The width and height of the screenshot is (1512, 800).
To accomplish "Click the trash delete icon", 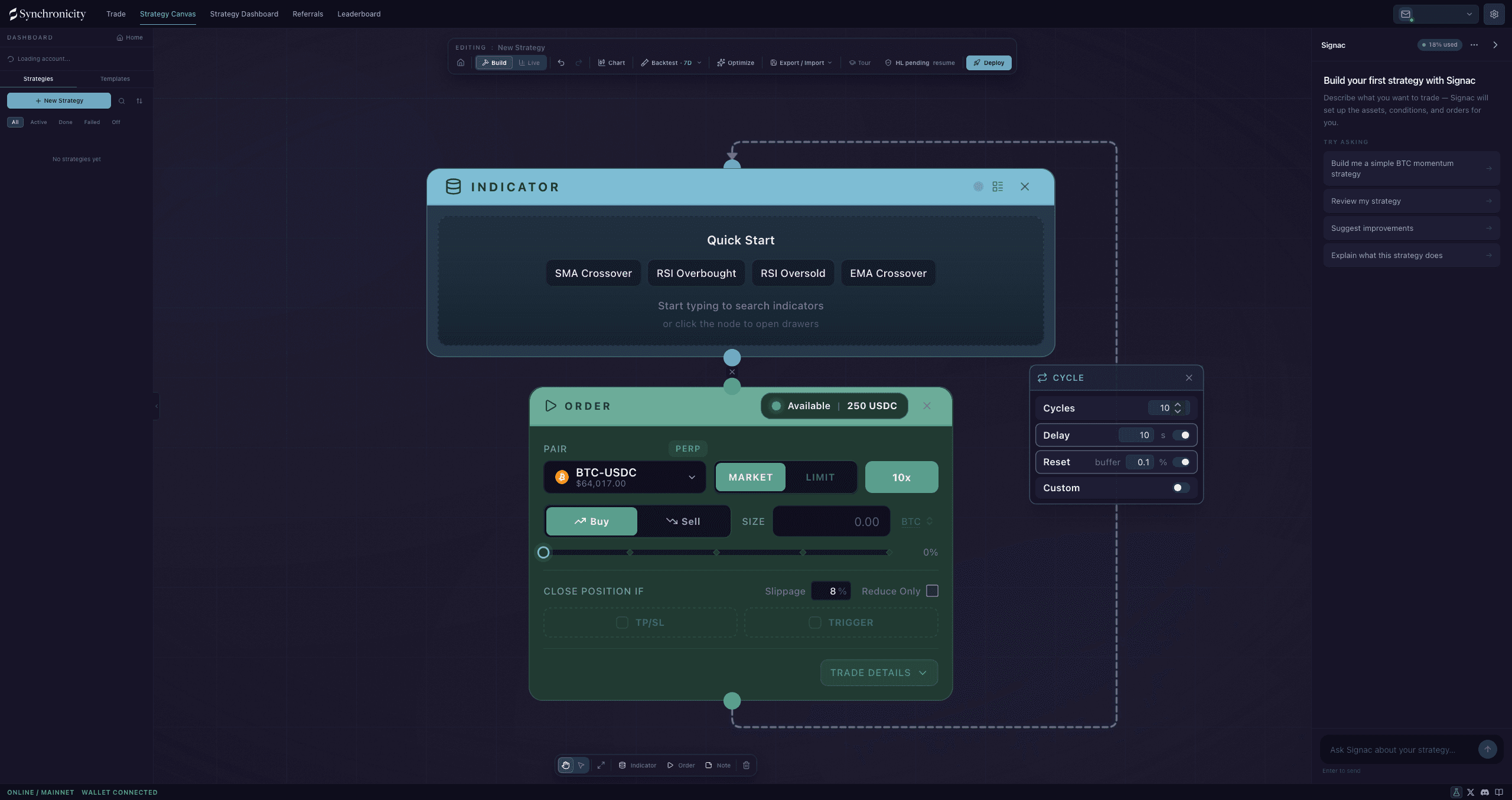I will tap(747, 765).
